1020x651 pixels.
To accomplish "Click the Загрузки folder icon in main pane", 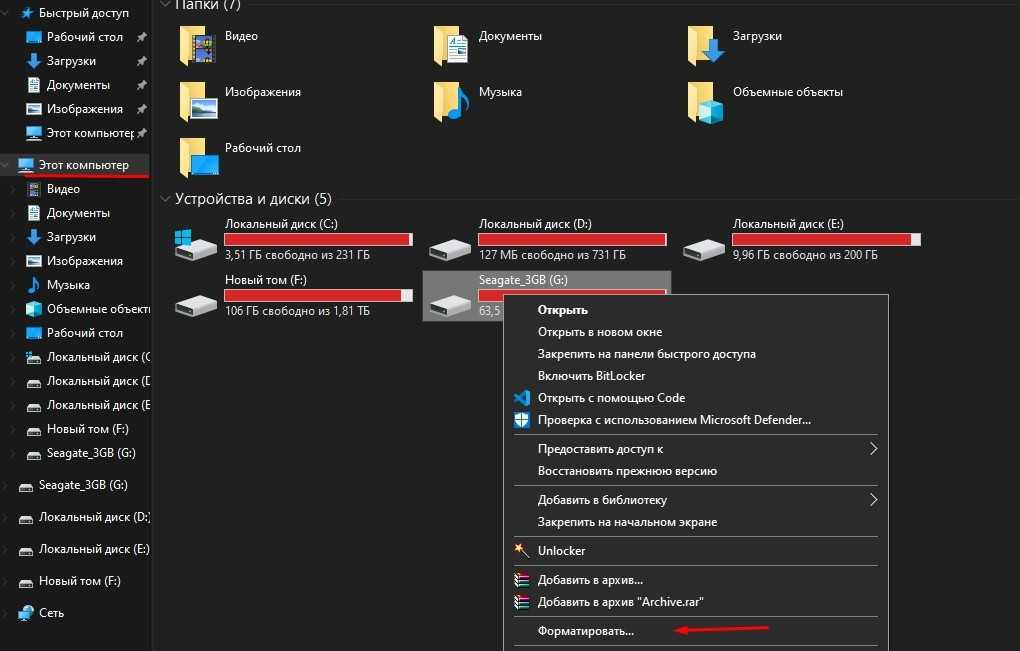I will tap(706, 46).
